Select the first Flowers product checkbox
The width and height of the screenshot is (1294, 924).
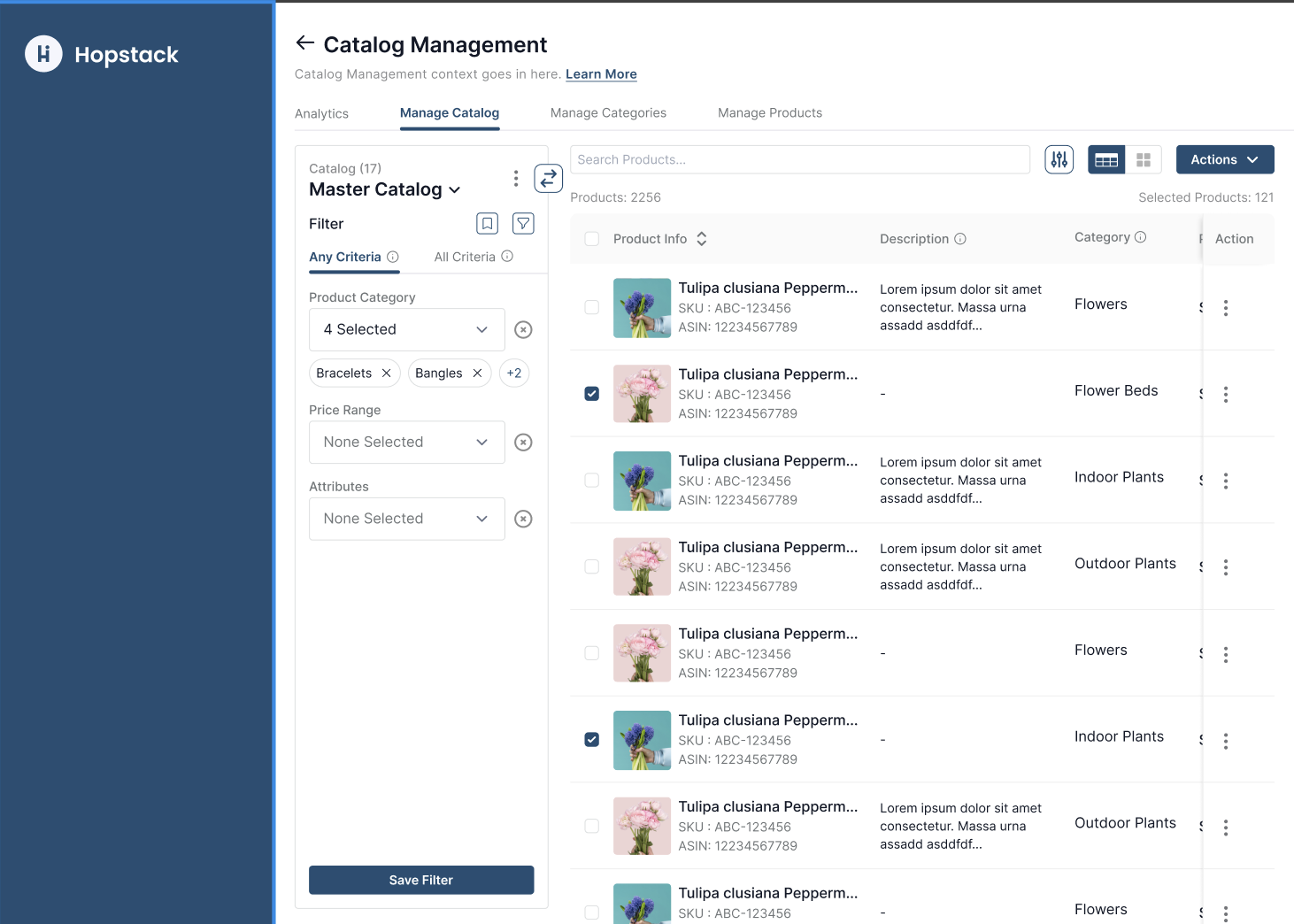coord(592,307)
